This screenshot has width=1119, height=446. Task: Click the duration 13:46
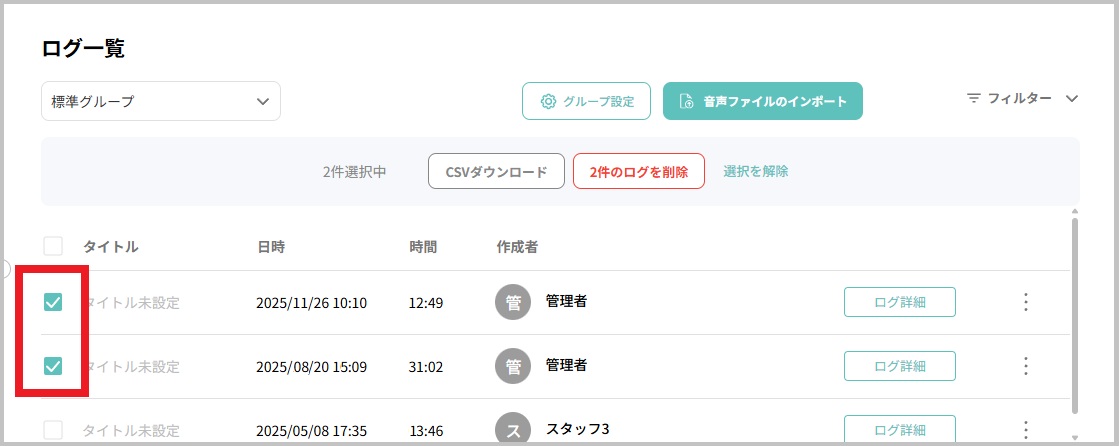point(426,431)
